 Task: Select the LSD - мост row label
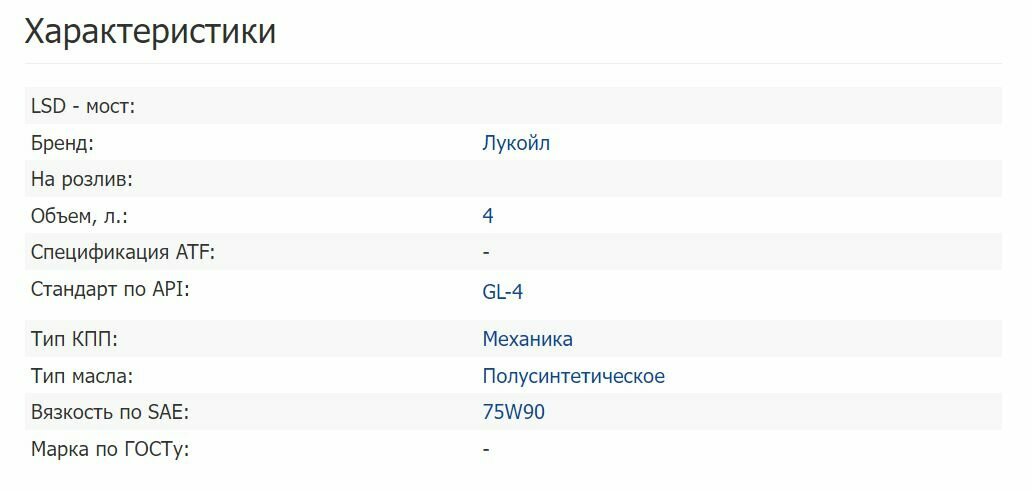[83, 106]
